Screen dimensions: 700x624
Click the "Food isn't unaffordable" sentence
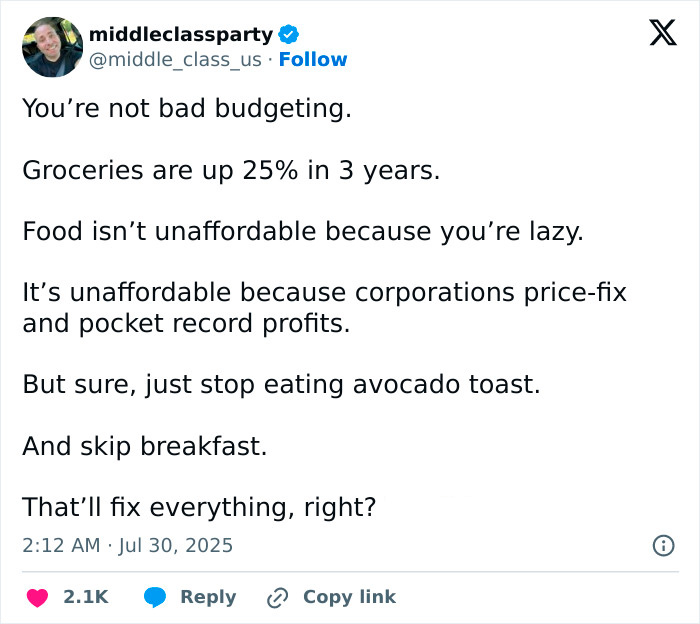(302, 232)
